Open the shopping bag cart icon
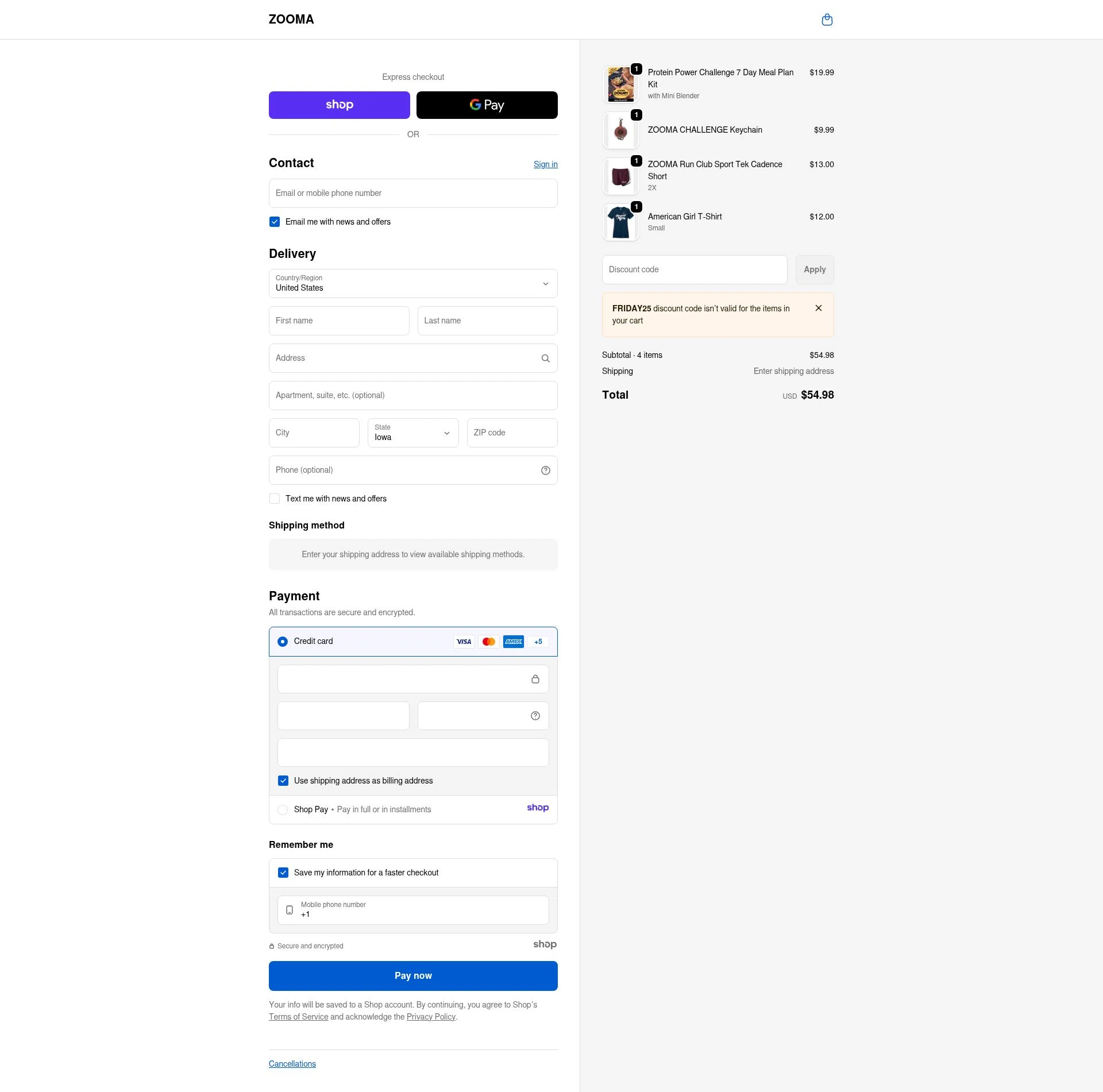This screenshot has height=1092, width=1103. [827, 20]
